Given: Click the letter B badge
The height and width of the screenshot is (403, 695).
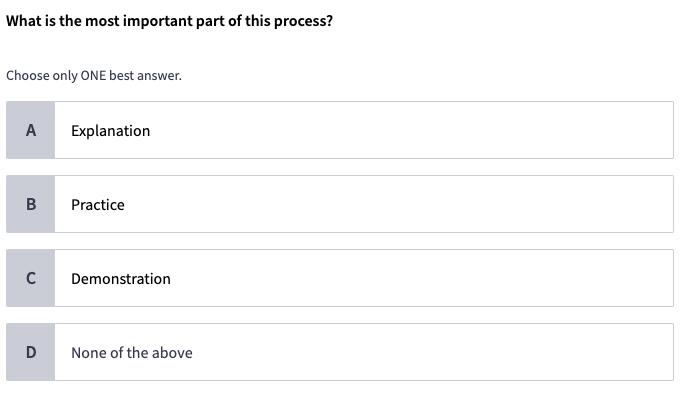Looking at the screenshot, I should click(x=31, y=204).
